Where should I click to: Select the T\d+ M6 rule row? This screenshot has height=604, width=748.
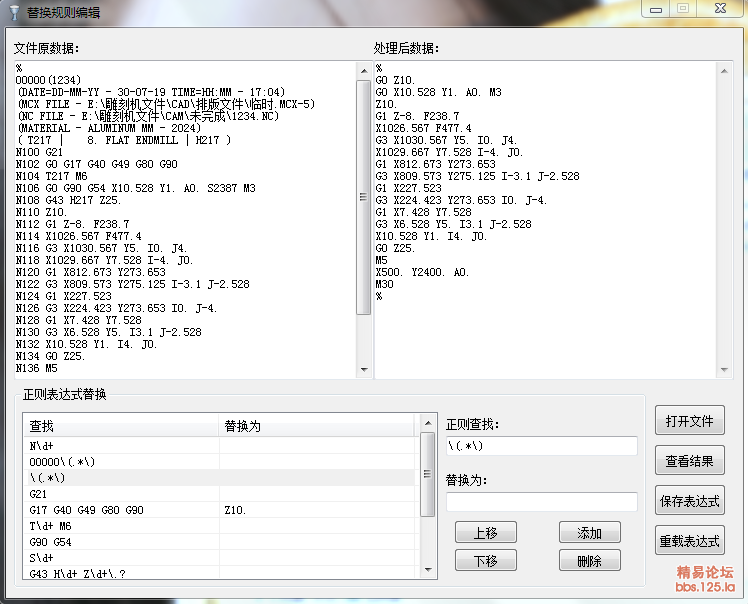pos(221,526)
